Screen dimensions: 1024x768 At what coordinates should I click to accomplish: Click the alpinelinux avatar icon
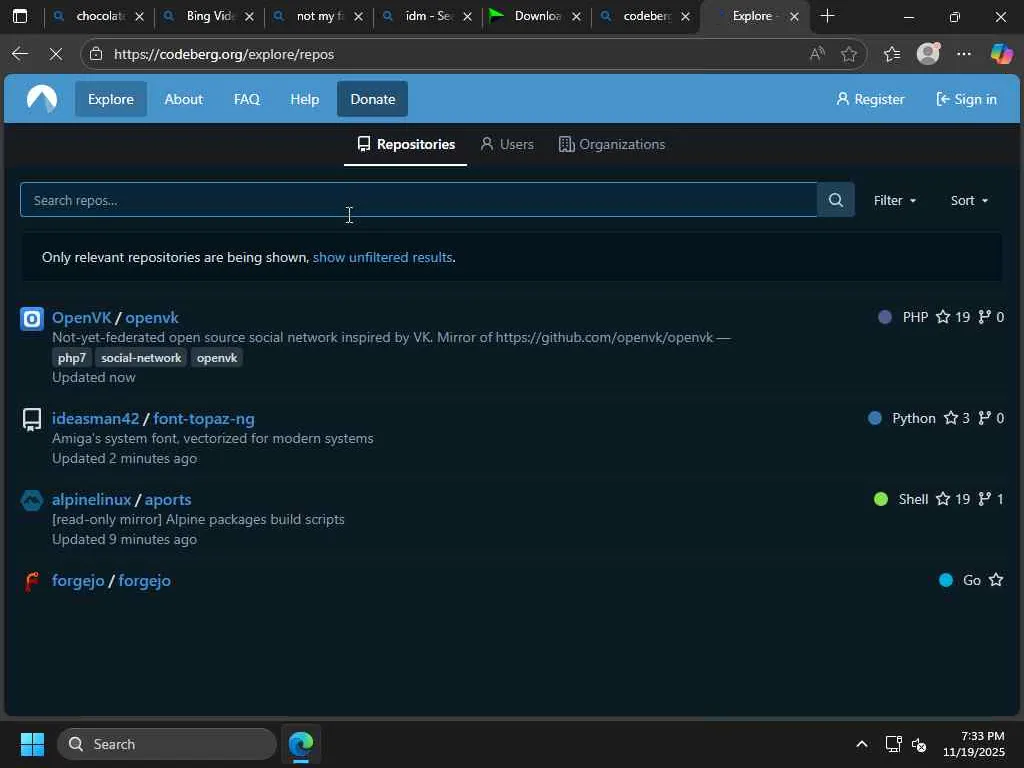click(x=32, y=500)
